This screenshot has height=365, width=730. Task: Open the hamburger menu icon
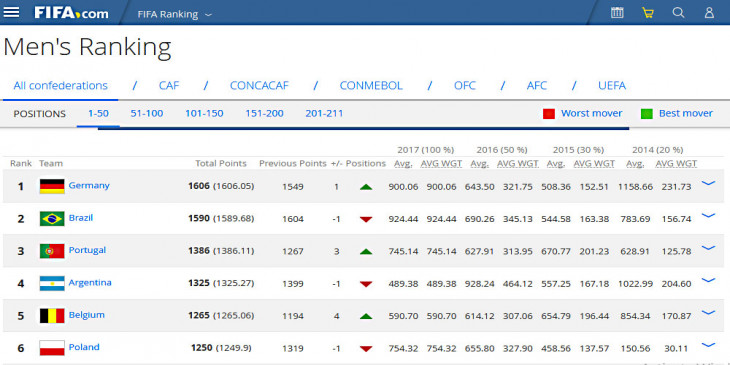coord(11,13)
